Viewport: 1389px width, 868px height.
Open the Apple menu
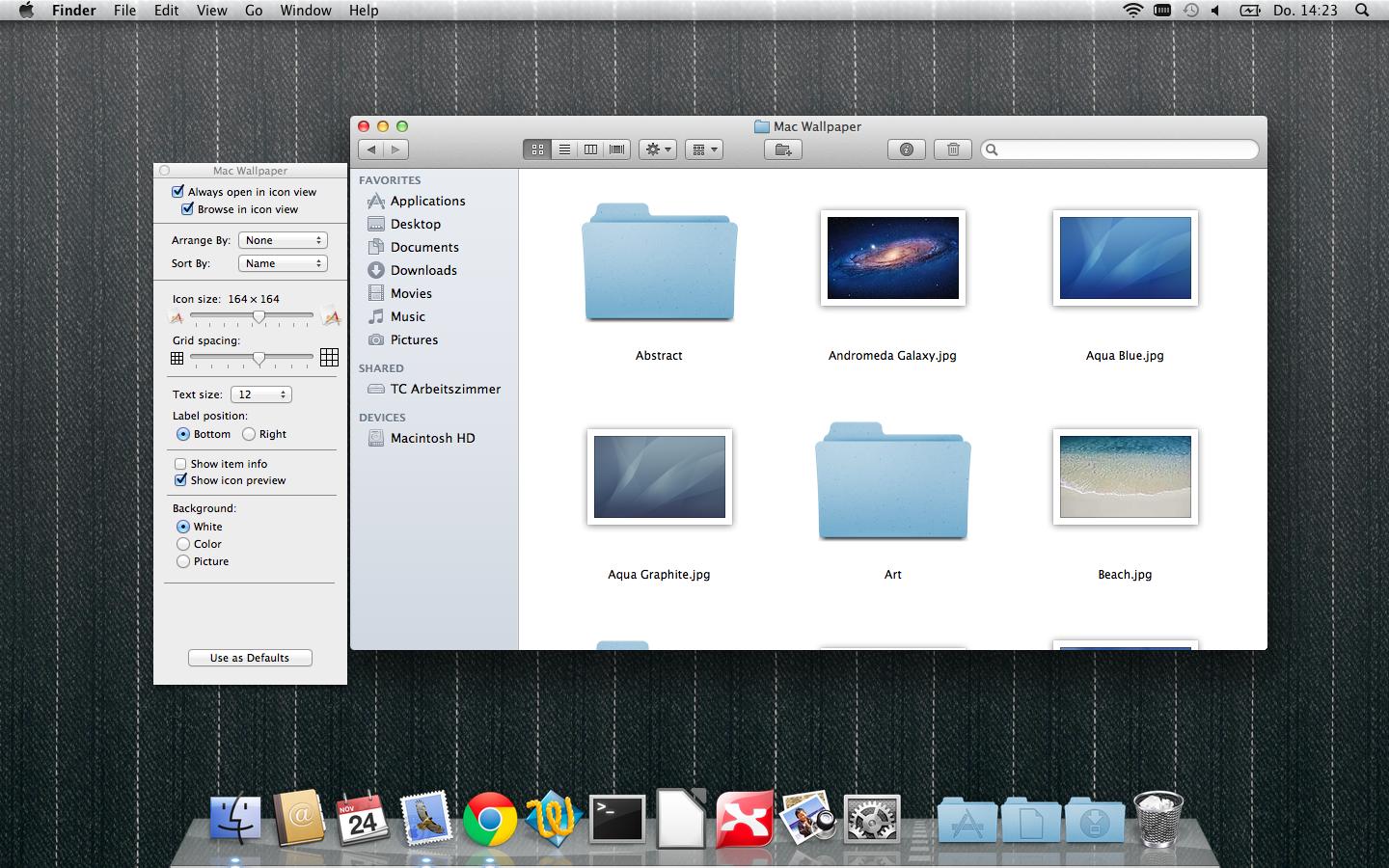tap(26, 10)
